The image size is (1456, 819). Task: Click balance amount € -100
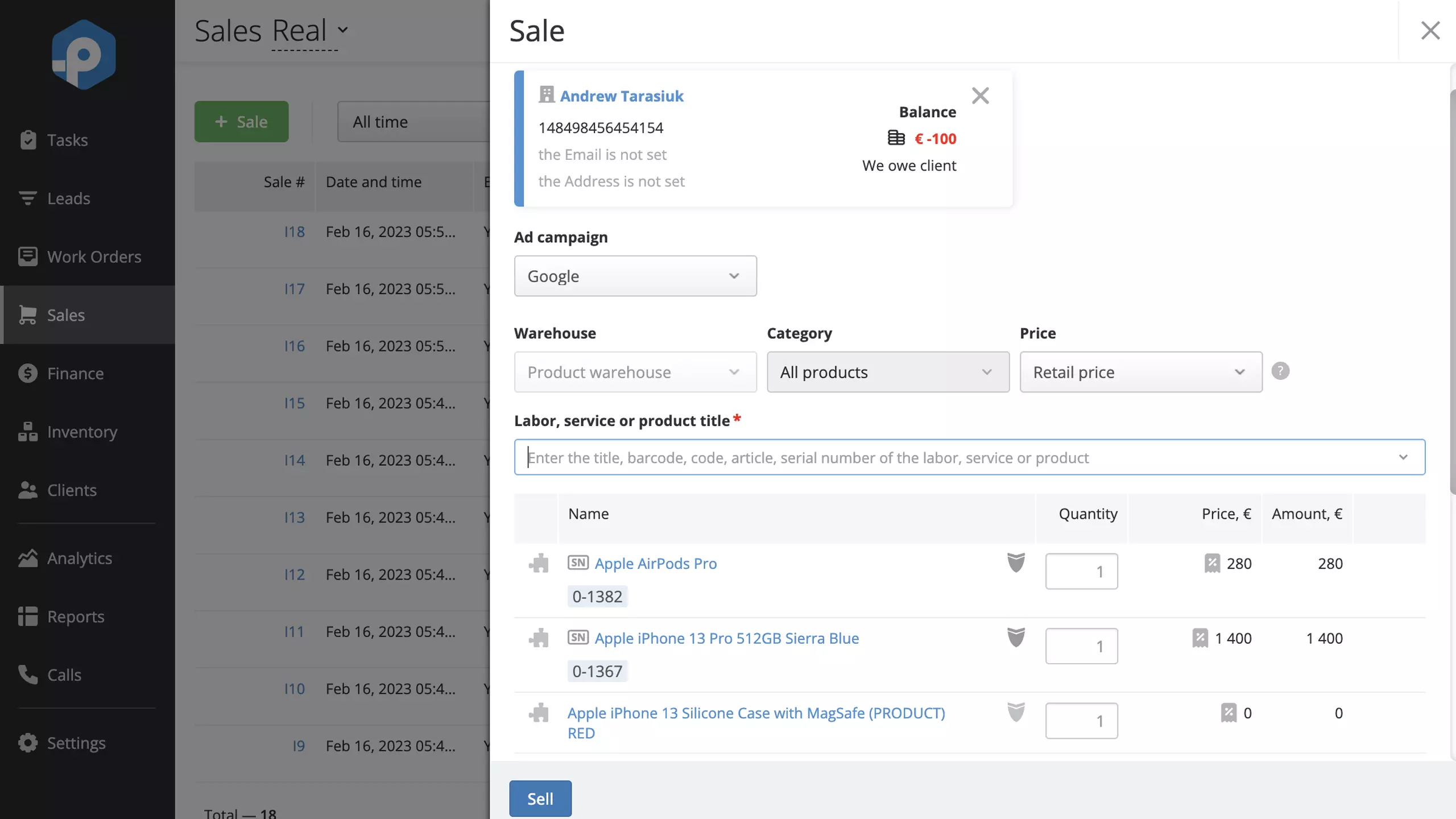936,139
